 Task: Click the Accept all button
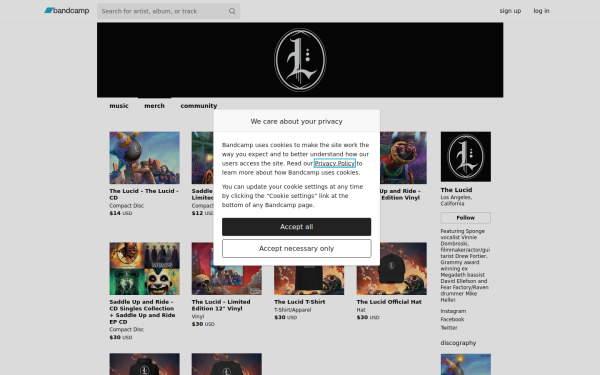click(x=297, y=227)
